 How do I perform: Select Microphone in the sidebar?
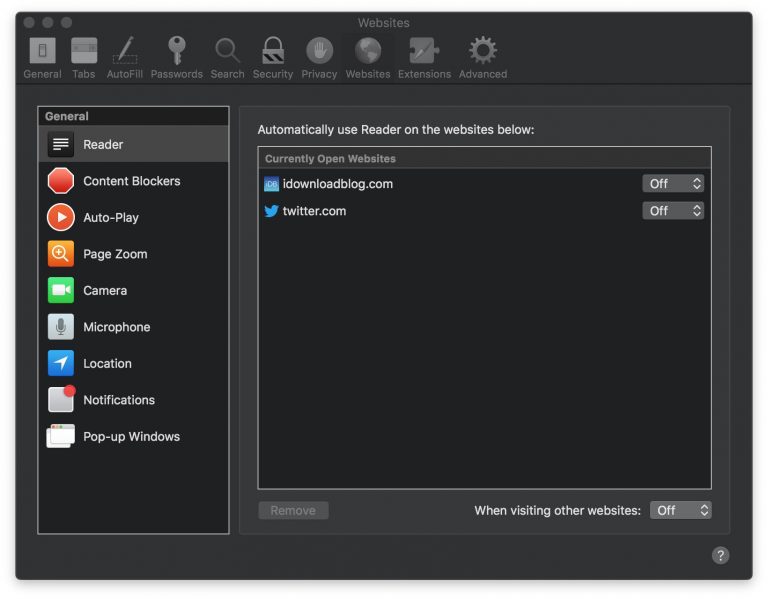133,327
